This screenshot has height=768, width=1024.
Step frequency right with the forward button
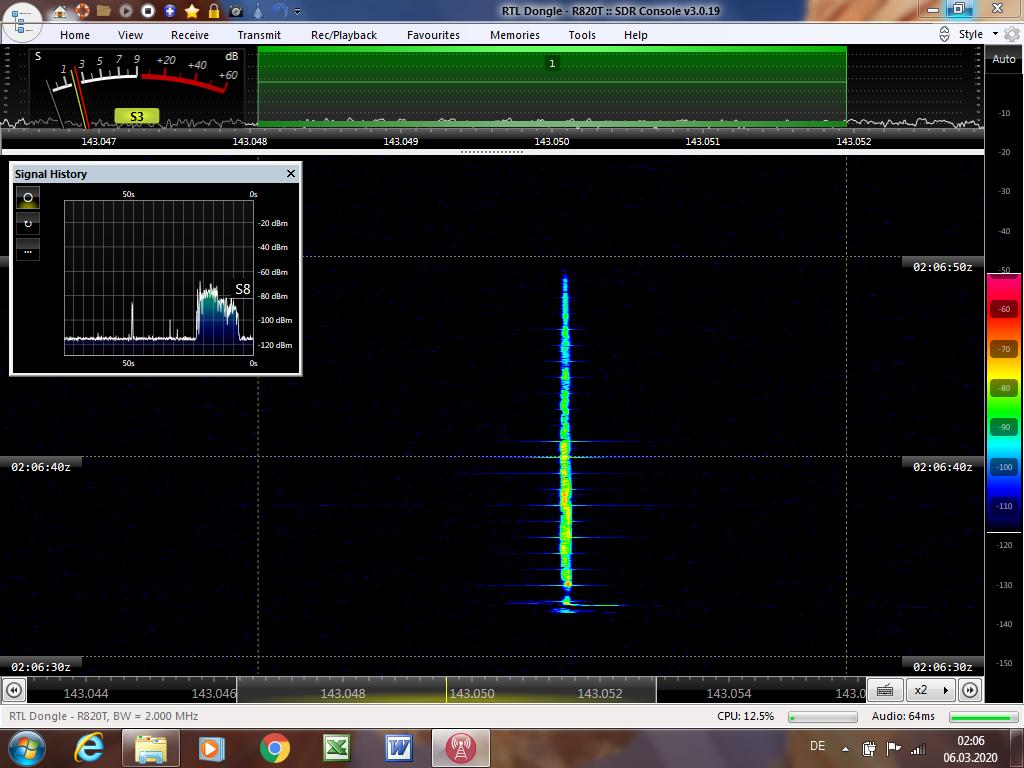pyautogui.click(x=970, y=690)
